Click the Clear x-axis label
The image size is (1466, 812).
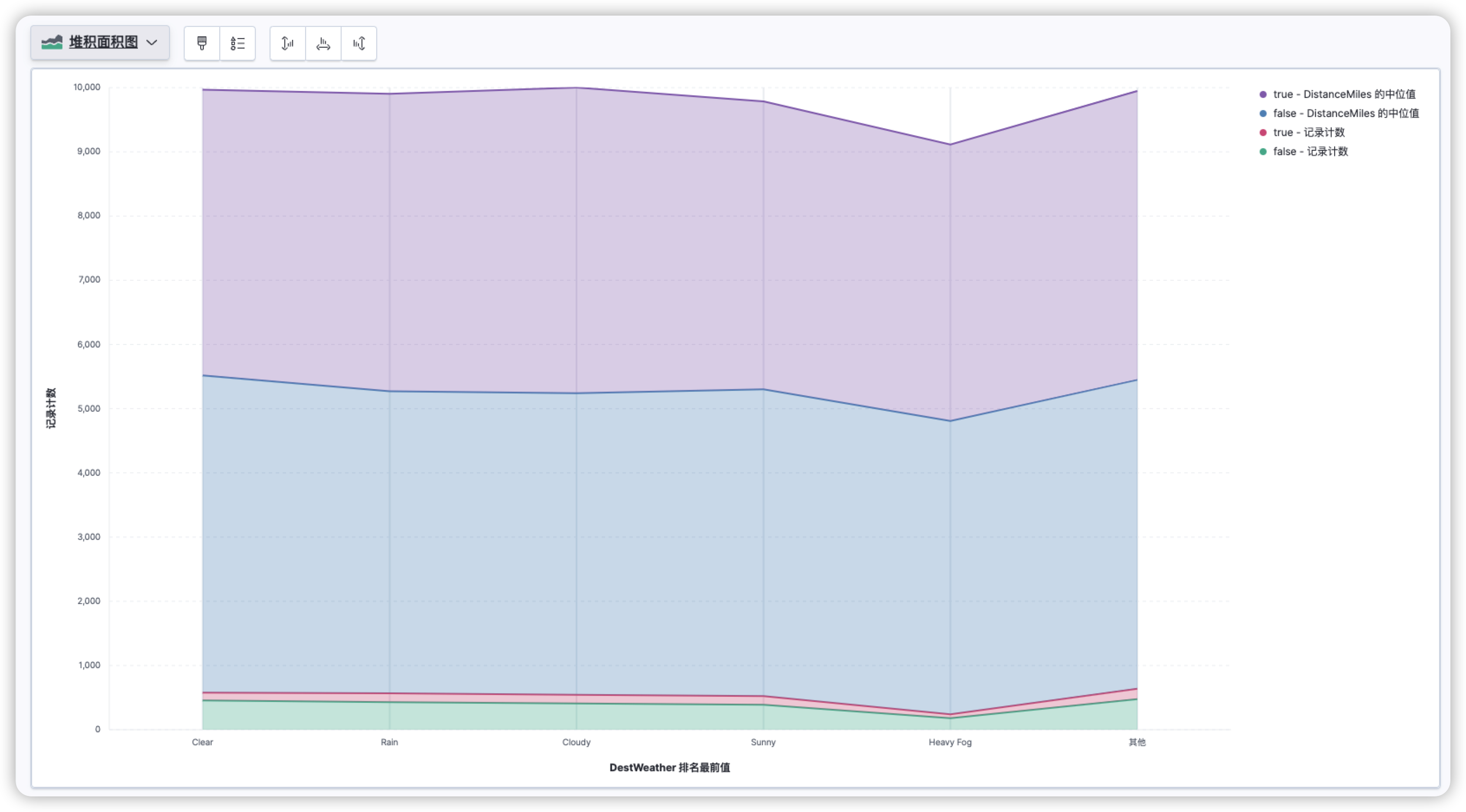click(x=202, y=742)
